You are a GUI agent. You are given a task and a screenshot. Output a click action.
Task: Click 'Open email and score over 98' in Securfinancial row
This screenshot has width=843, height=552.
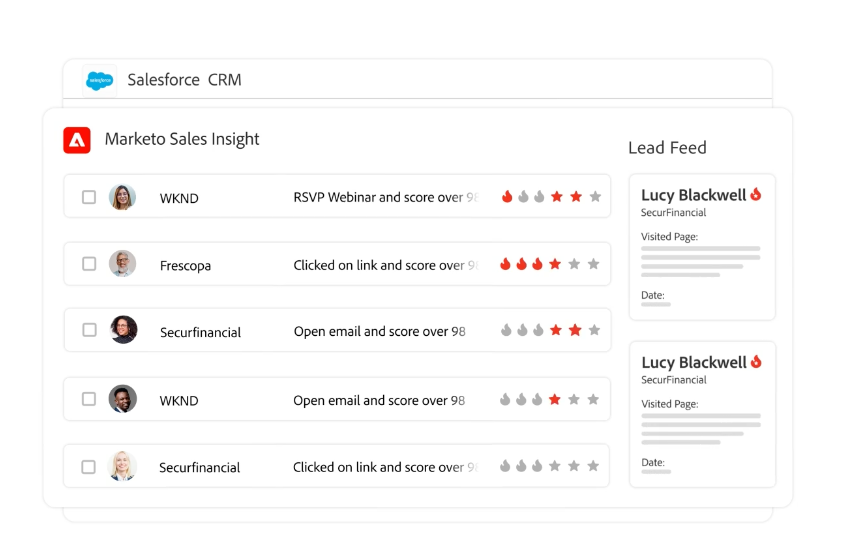380,332
